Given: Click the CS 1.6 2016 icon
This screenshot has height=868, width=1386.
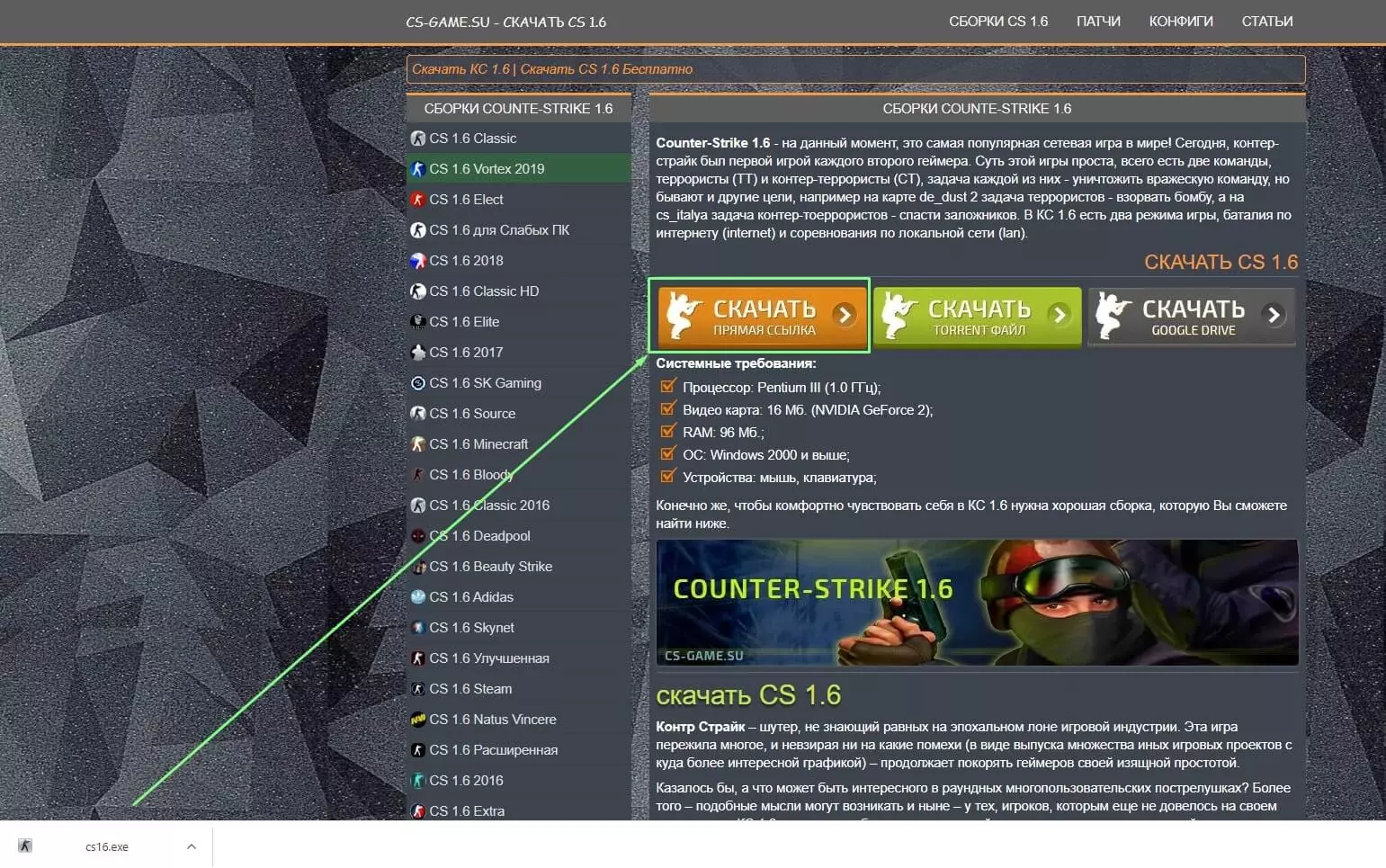Looking at the screenshot, I should 417,781.
